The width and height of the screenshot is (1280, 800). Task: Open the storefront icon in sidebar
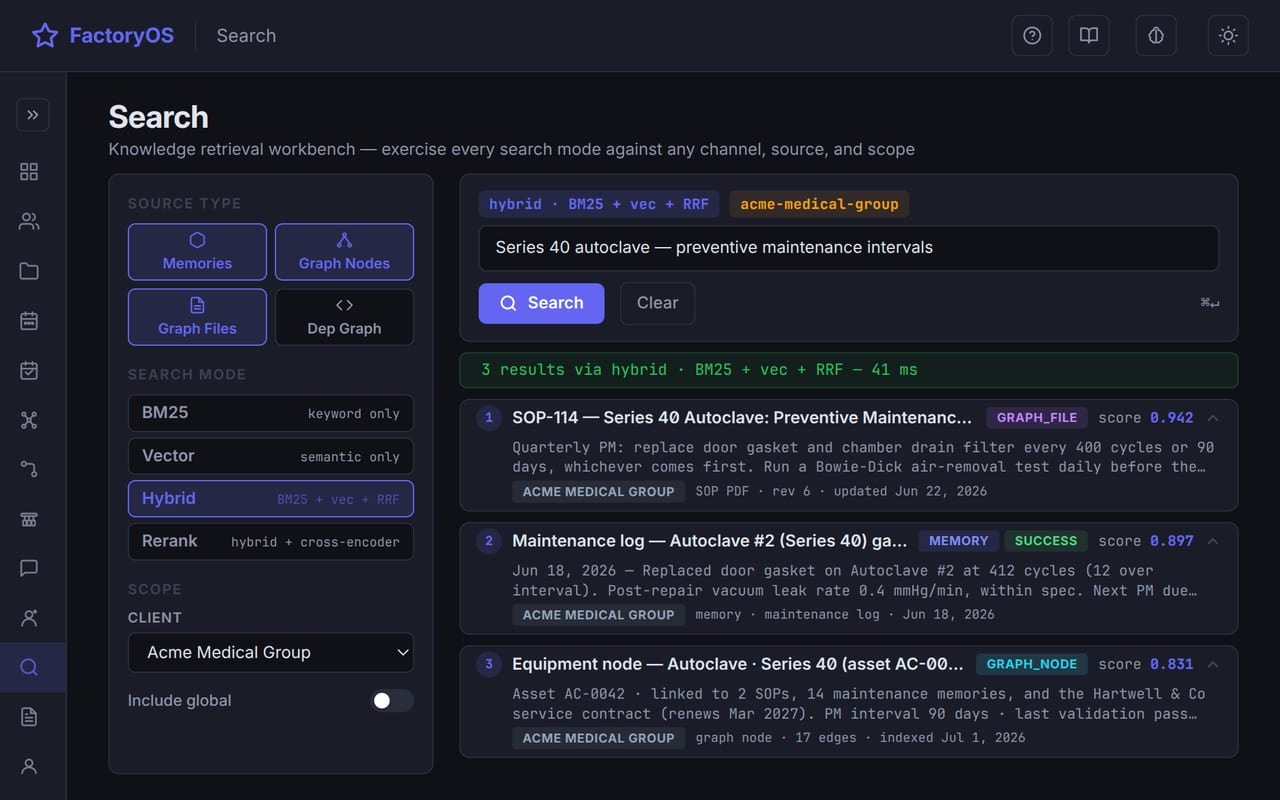tap(29, 519)
